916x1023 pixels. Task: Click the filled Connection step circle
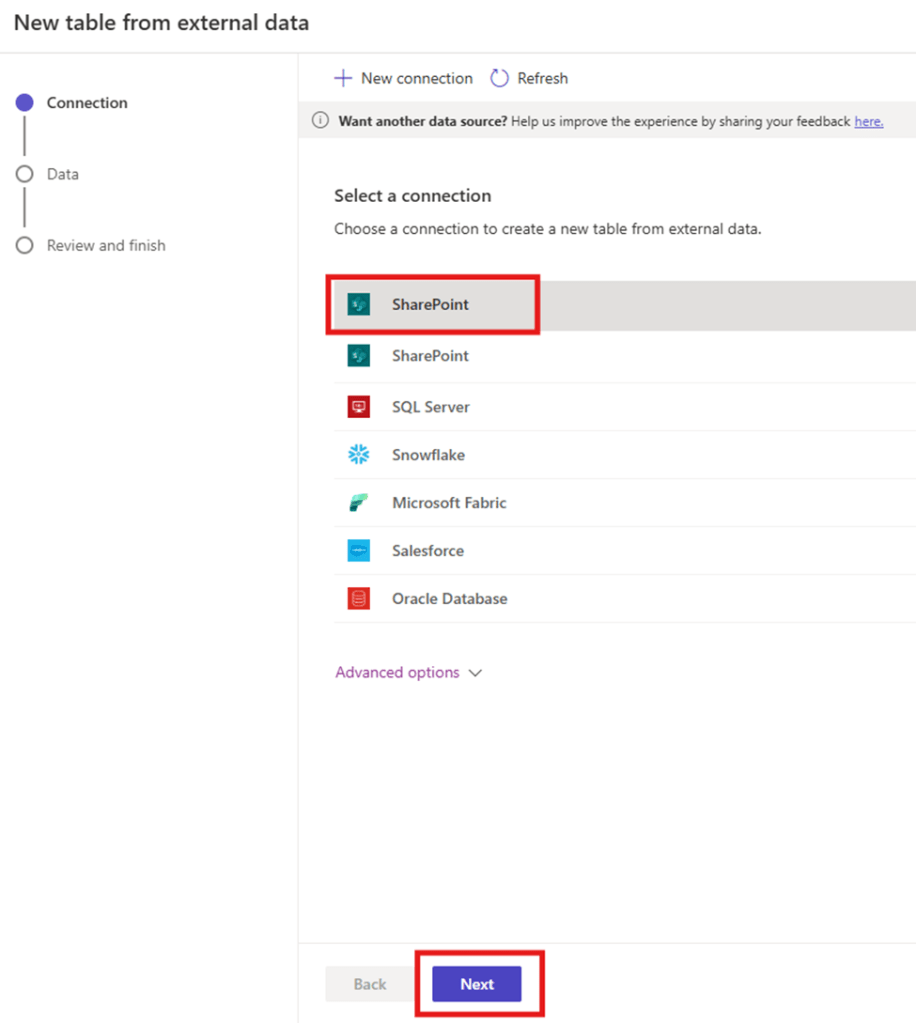[x=25, y=103]
